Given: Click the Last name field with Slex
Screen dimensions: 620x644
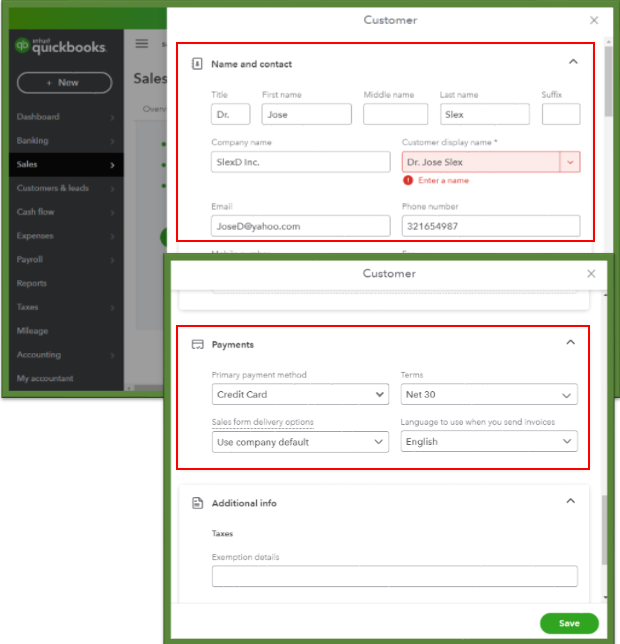Looking at the screenshot, I should (485, 114).
